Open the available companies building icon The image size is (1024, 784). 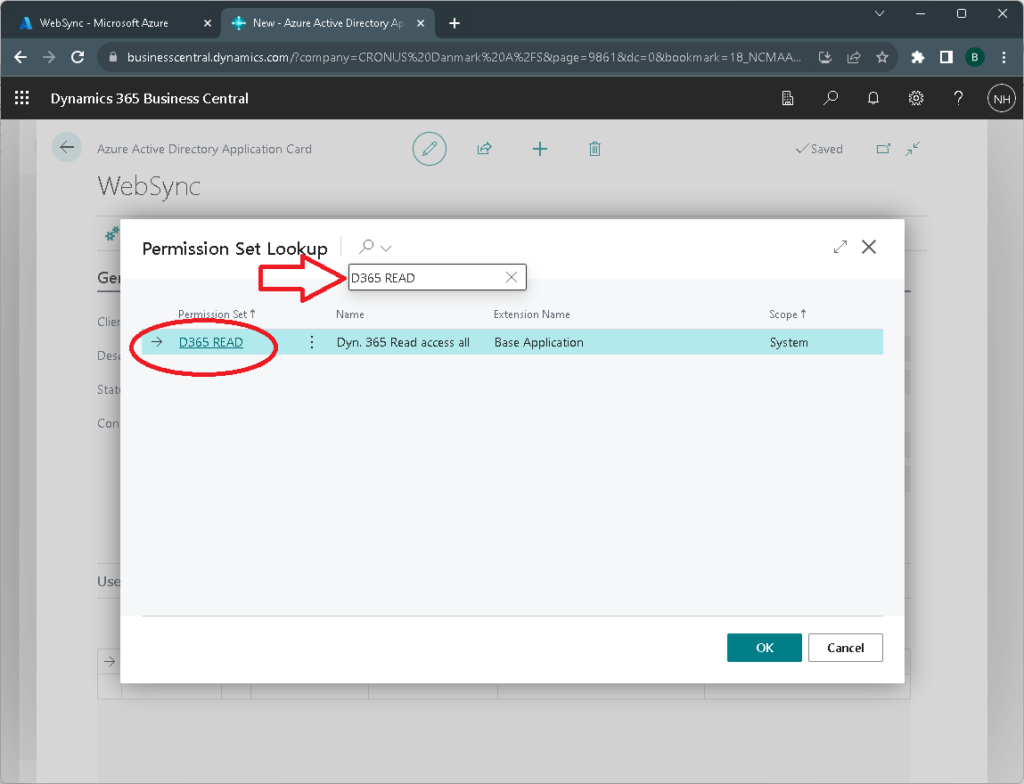(x=787, y=98)
